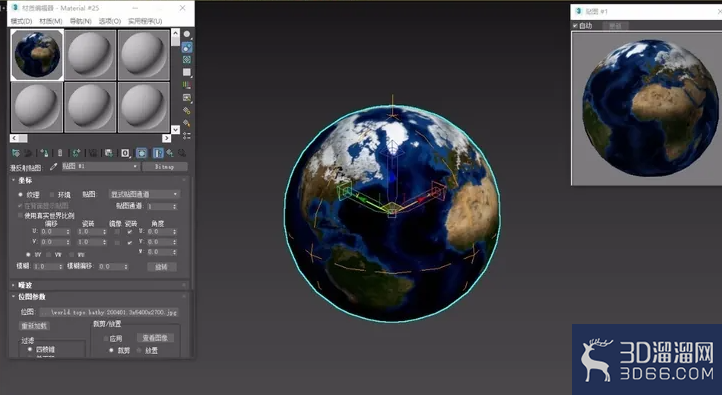
Task: Toggle the V 瓷砖 tile checkbox
Action: point(130,242)
